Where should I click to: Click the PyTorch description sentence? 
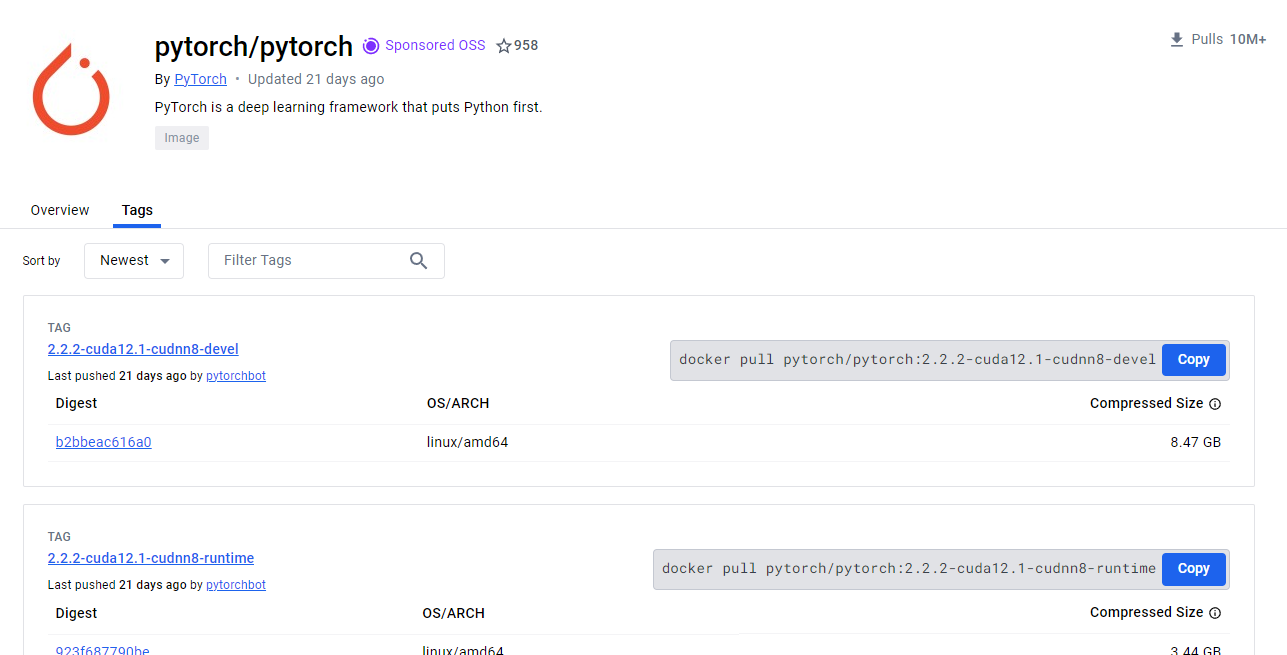click(348, 107)
